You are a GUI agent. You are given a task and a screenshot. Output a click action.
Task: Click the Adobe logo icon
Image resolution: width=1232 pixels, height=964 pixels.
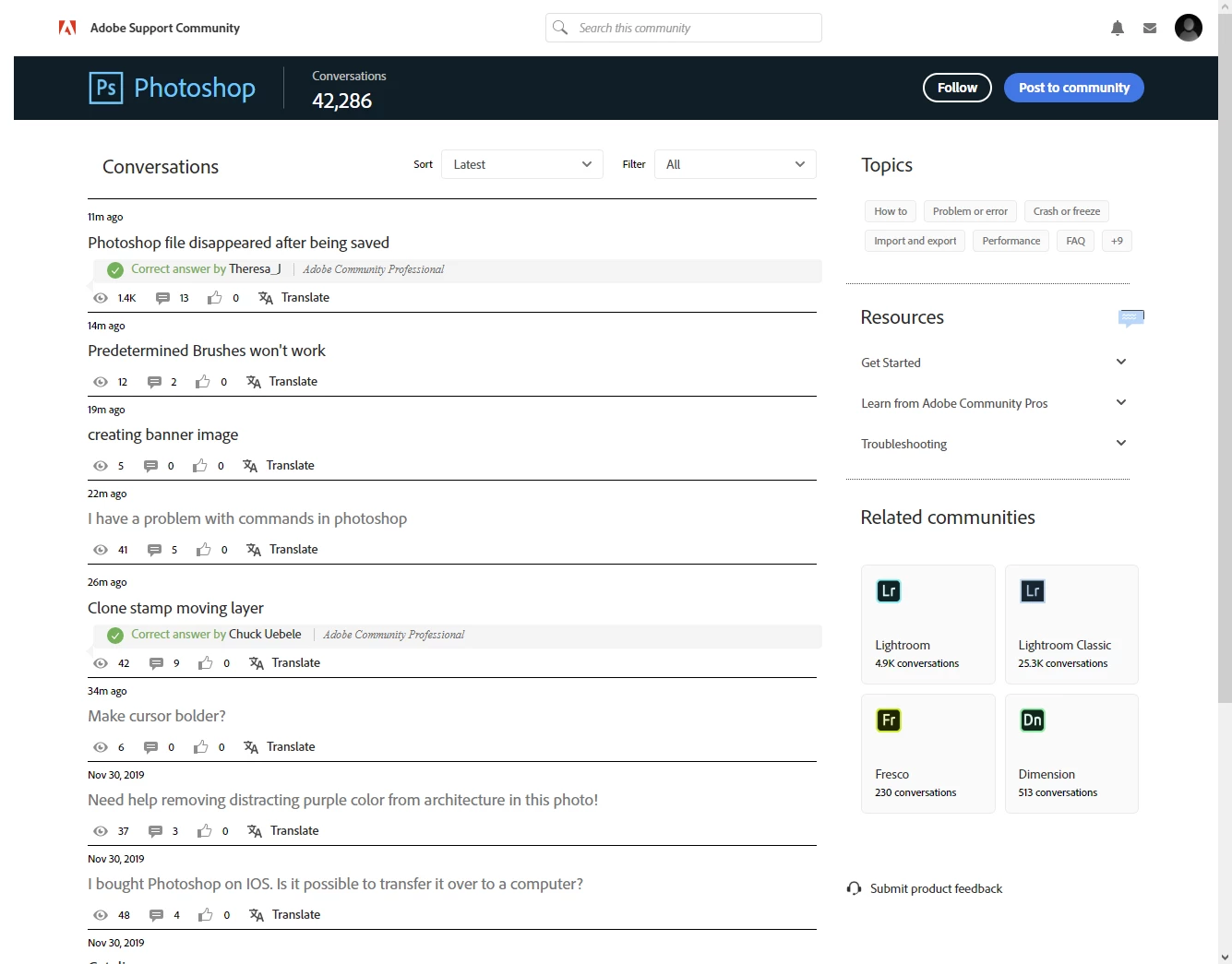pyautogui.click(x=67, y=28)
